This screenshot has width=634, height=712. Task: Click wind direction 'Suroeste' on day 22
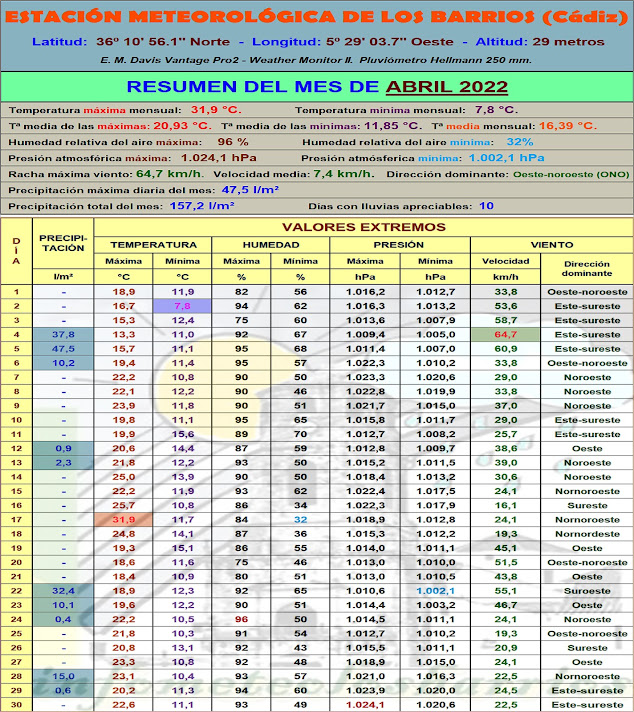coord(587,591)
